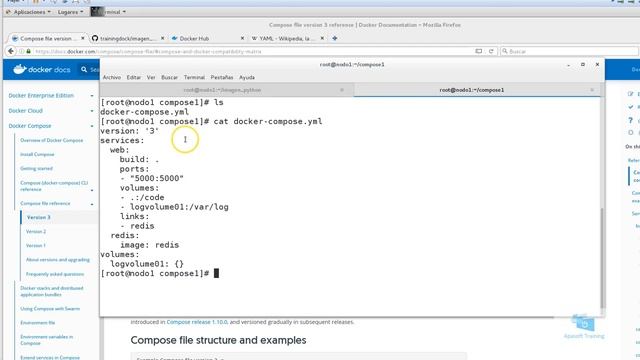Open Environment file sidebar link

(38, 323)
